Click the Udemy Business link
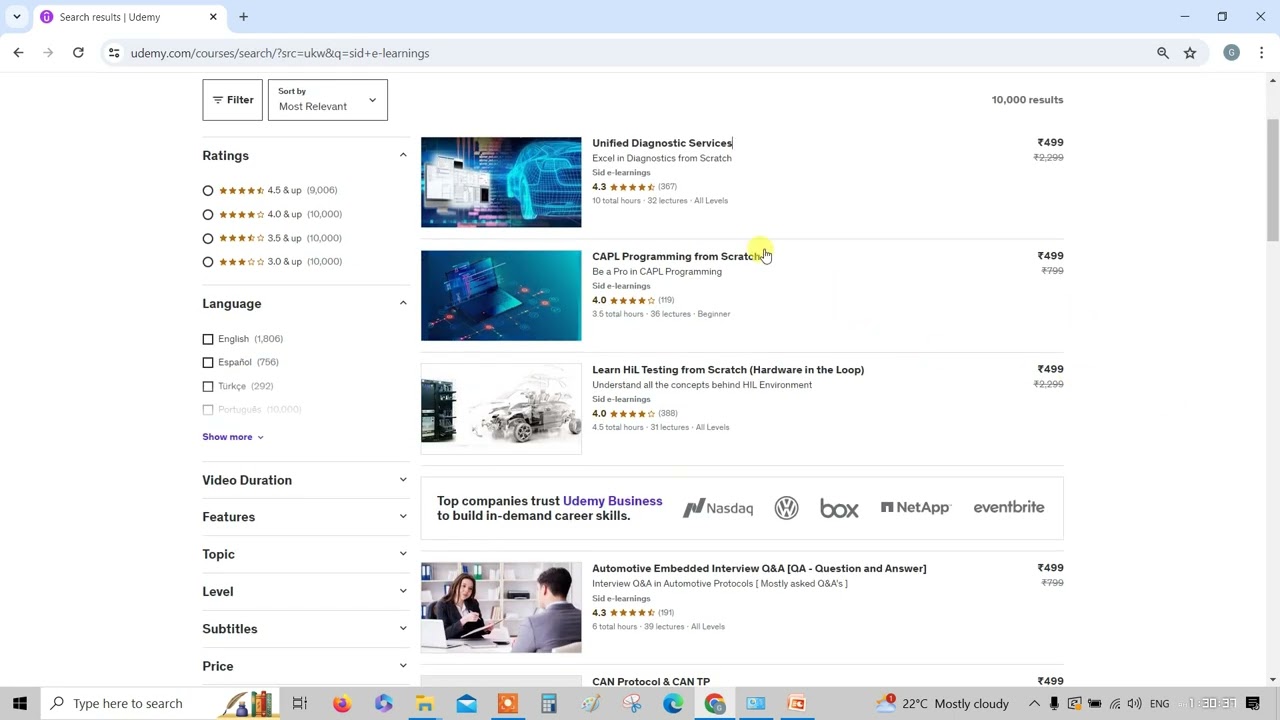This screenshot has height=720, width=1280. (612, 501)
